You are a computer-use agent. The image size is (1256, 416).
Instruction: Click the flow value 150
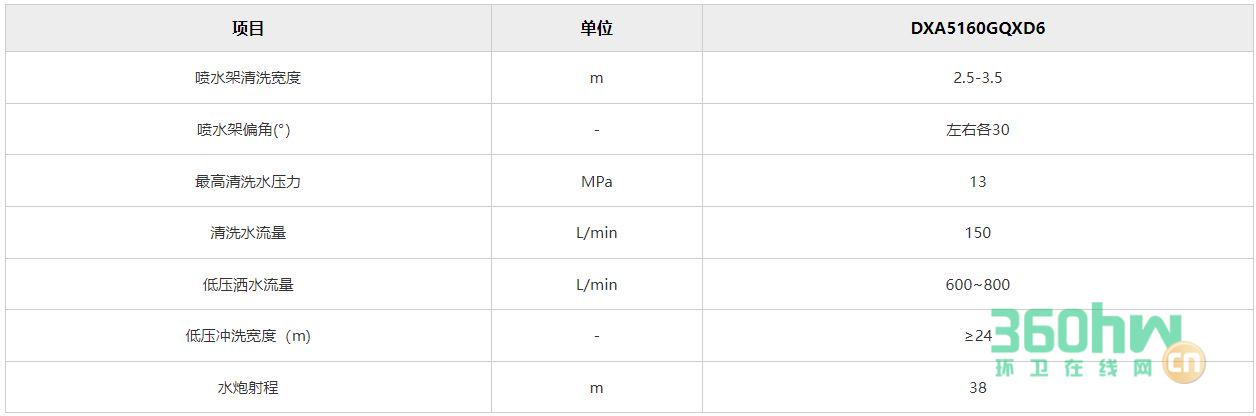977,233
